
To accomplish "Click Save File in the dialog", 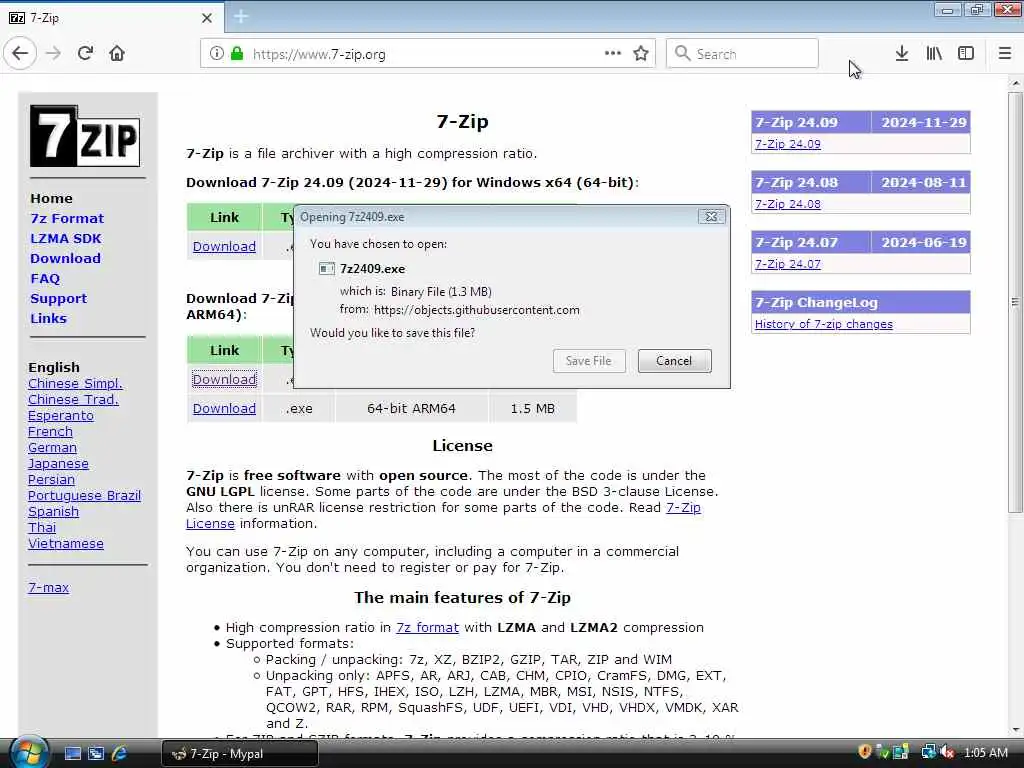I will click(588, 360).
